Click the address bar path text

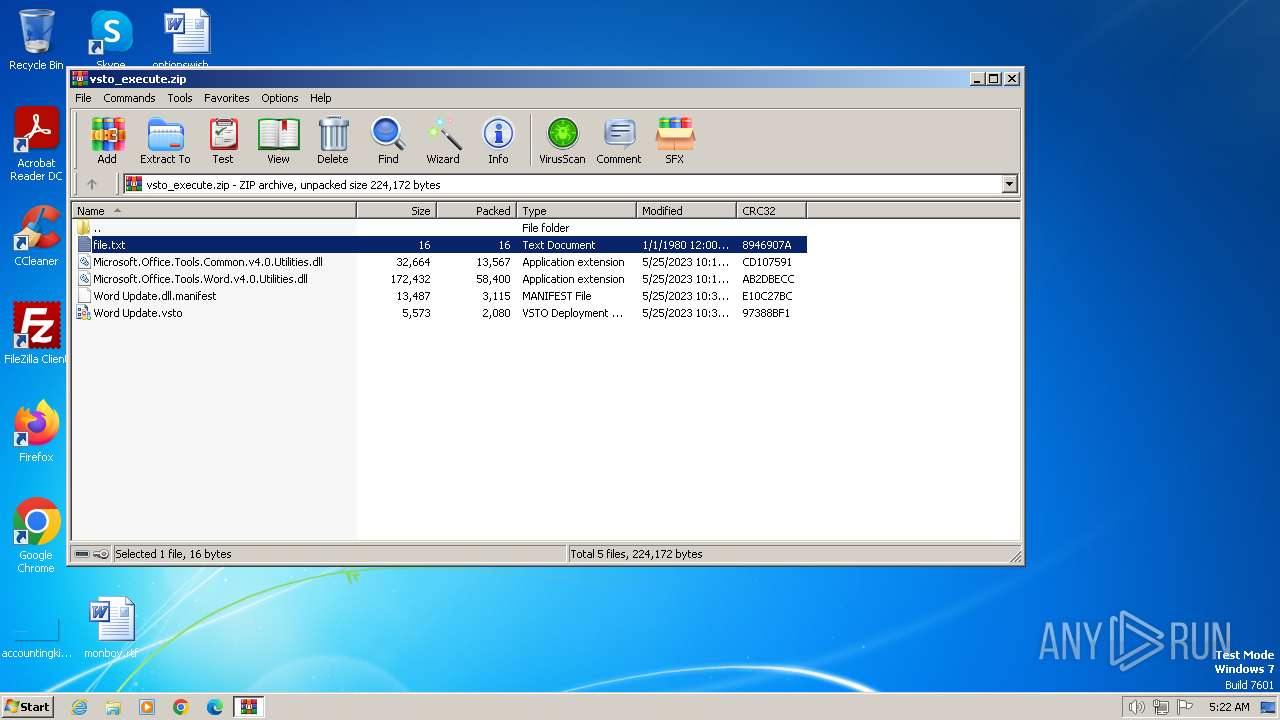293,185
